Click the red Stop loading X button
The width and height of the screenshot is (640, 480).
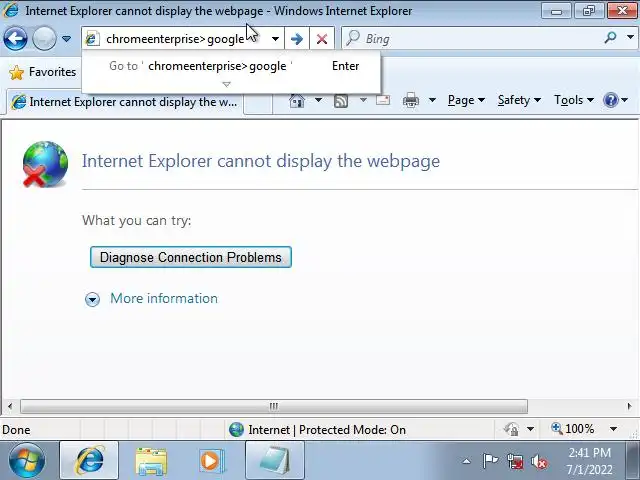pos(322,39)
